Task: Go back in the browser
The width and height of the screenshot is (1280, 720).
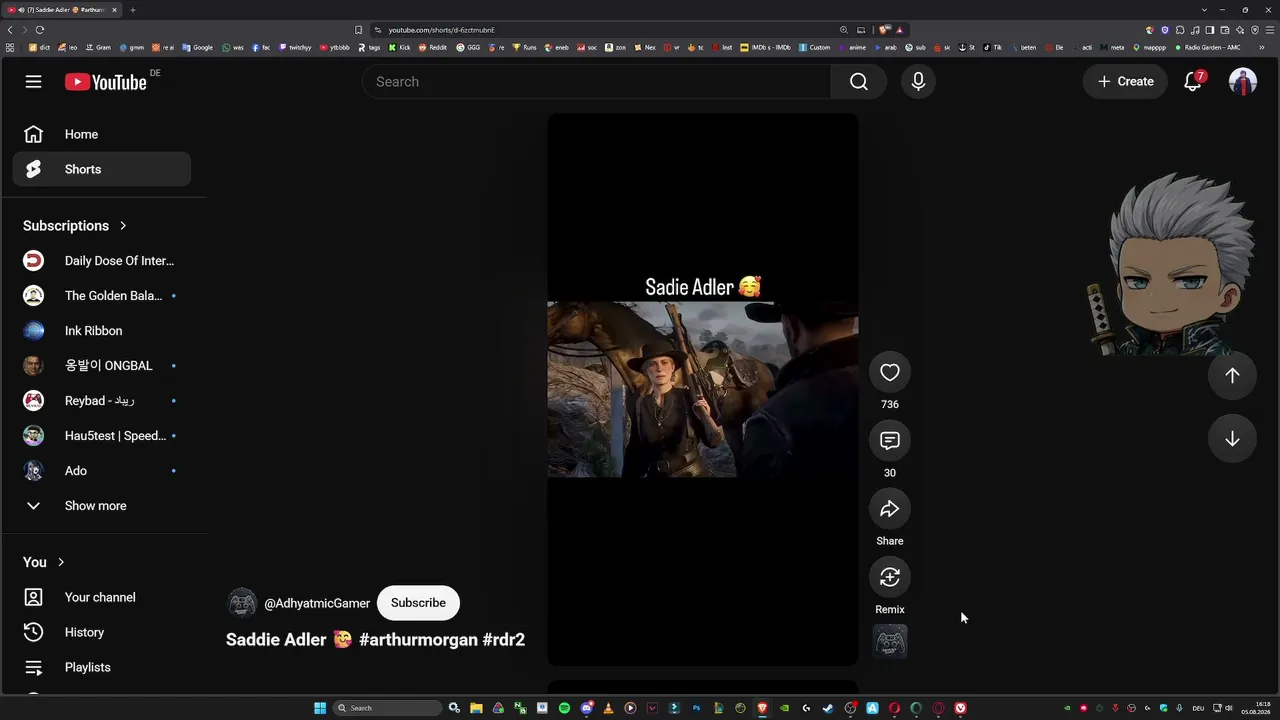Action: coord(10,30)
